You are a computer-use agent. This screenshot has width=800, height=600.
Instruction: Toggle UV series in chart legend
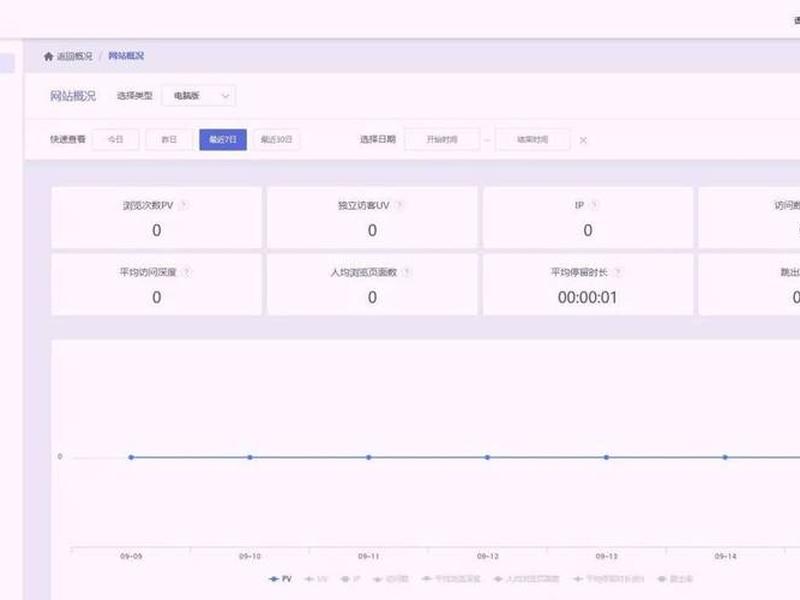click(316, 579)
